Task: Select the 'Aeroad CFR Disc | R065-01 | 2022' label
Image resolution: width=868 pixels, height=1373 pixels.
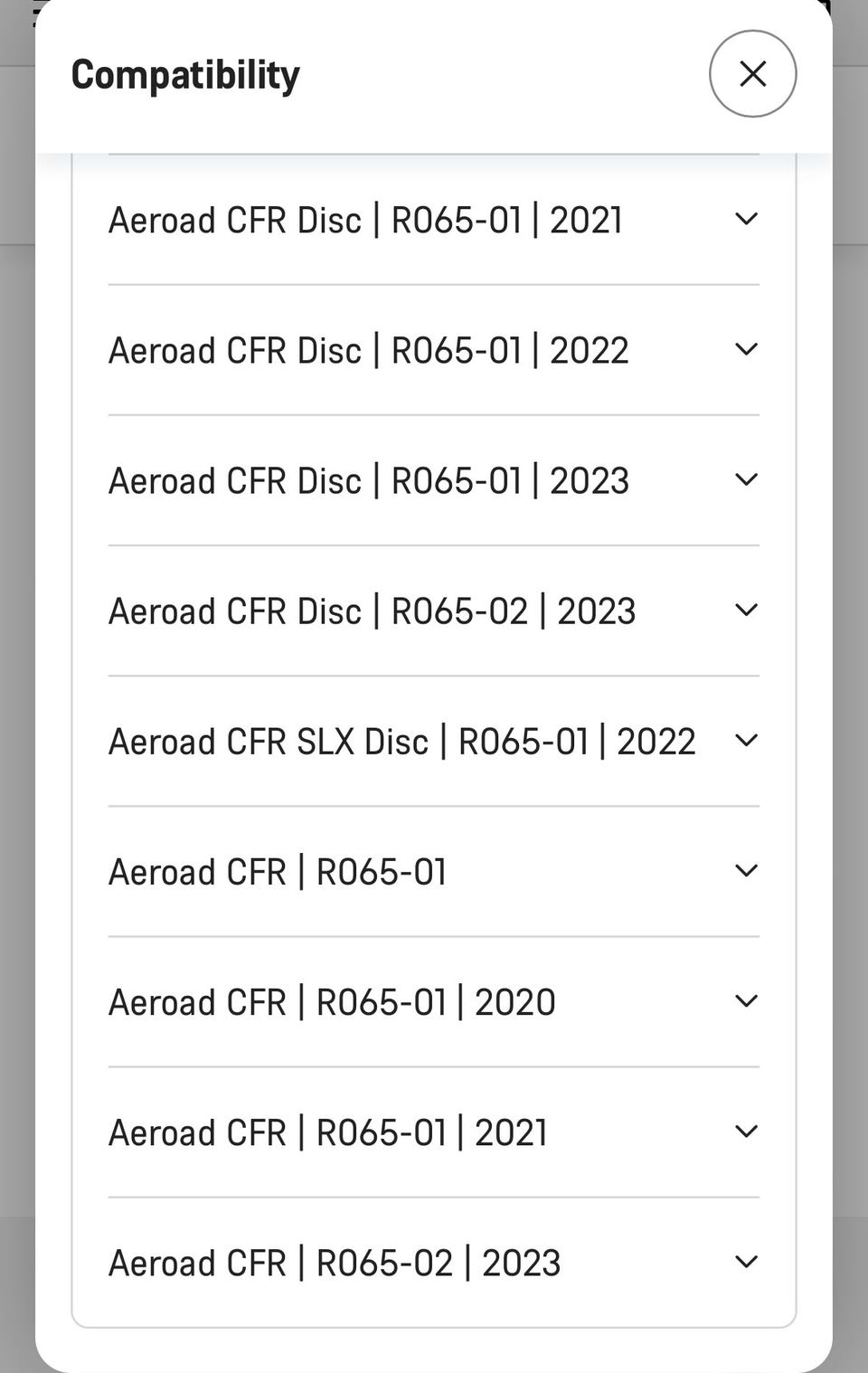Action: pos(368,350)
